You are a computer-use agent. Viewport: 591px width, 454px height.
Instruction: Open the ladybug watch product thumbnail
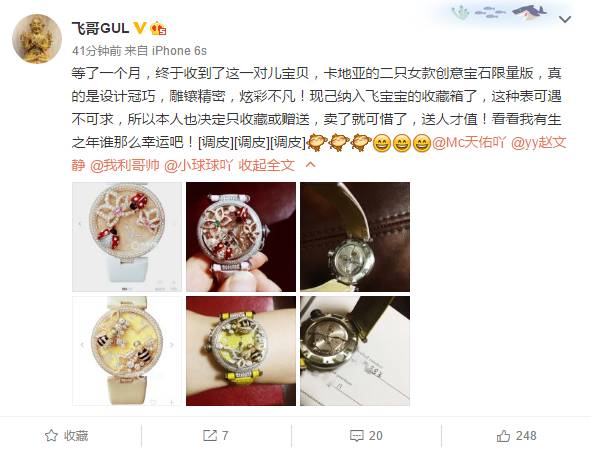127,237
